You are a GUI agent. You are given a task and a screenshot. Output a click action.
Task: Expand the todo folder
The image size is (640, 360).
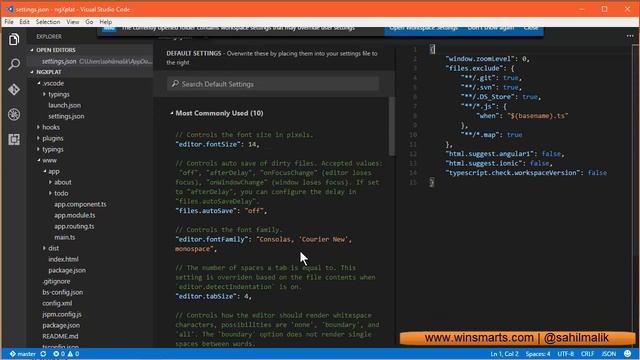[x=50, y=193]
